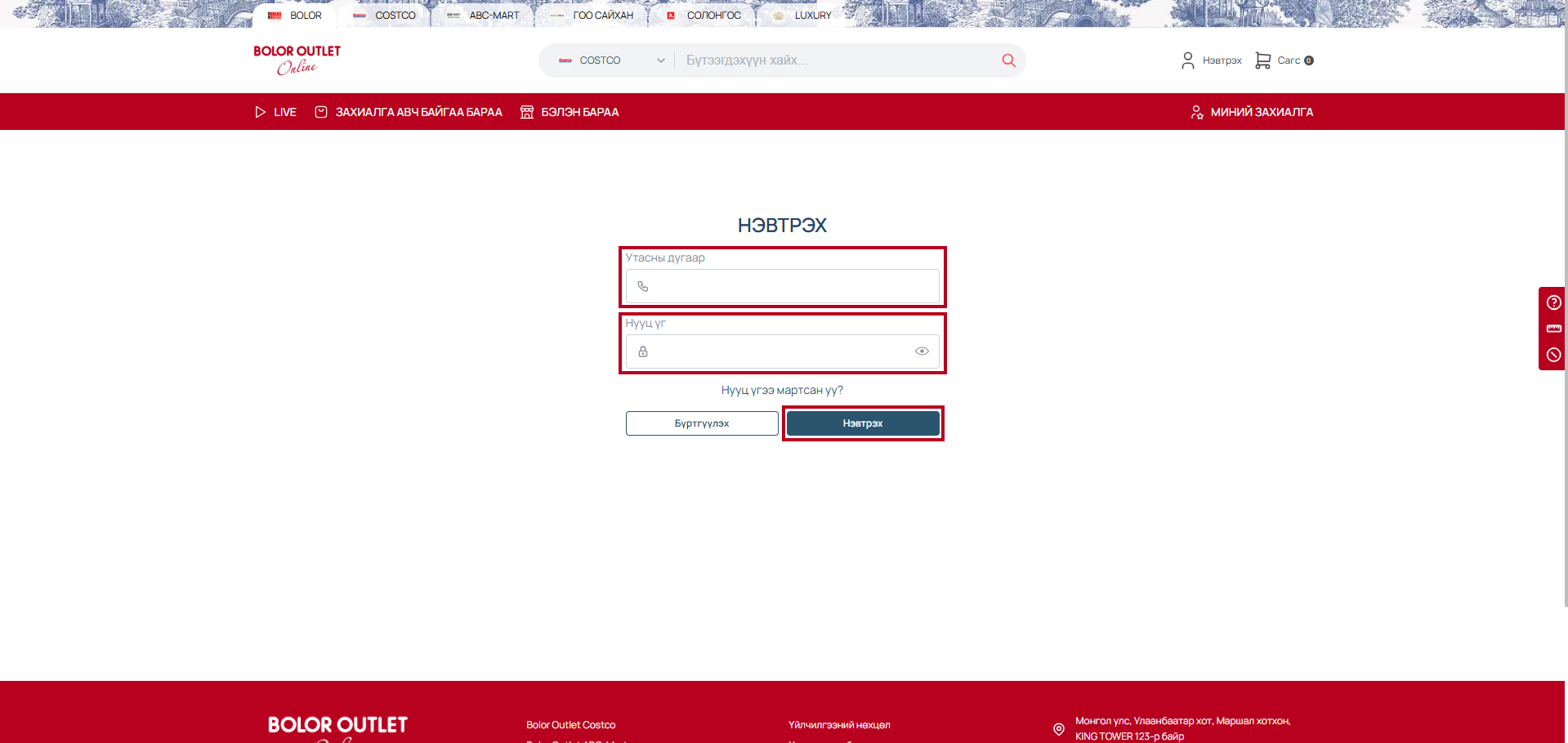This screenshot has height=743, width=1568.
Task: Click the Бүртгүүлэх register button
Action: click(702, 423)
